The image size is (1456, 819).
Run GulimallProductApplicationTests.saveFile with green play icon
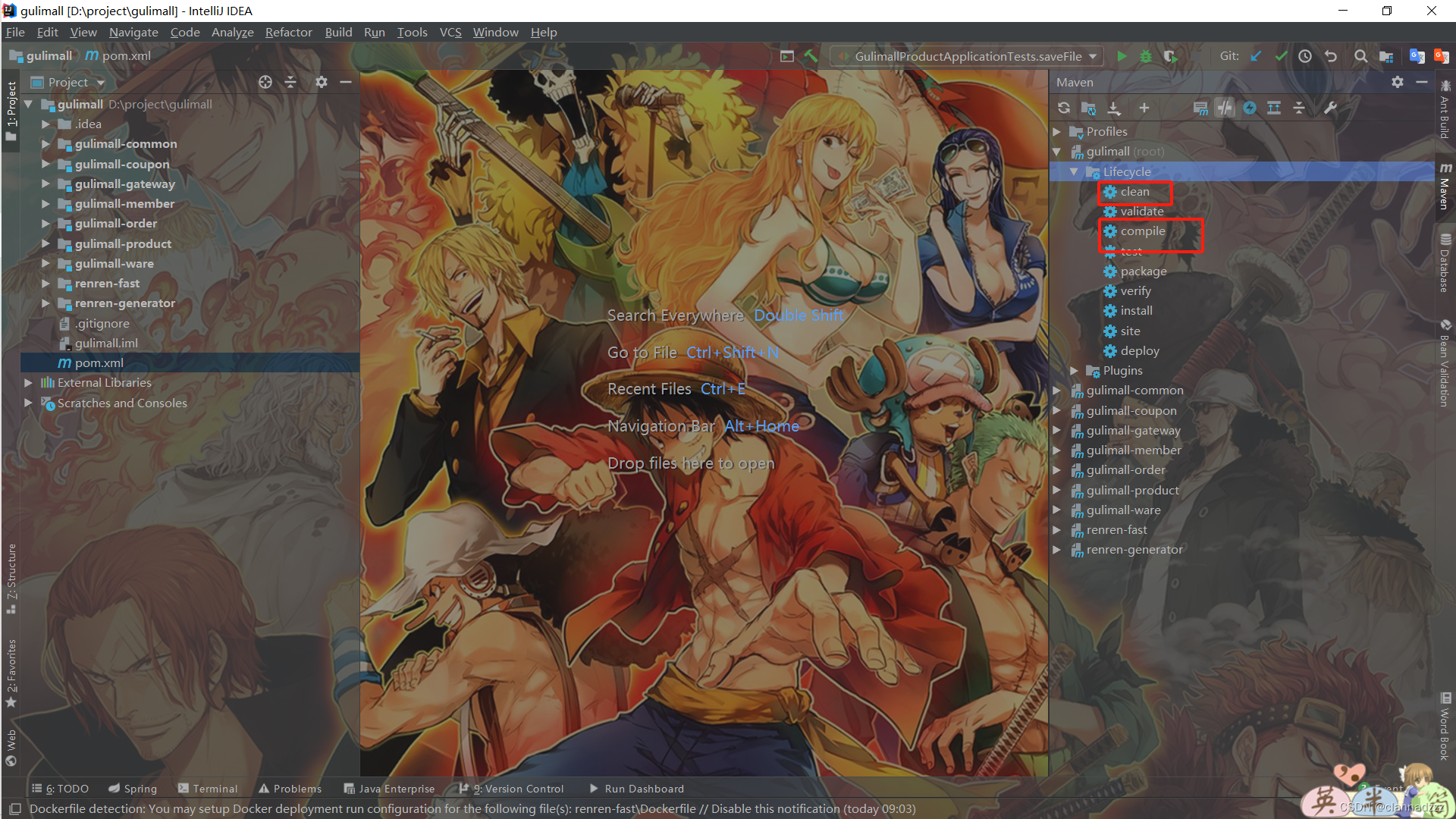click(1122, 56)
